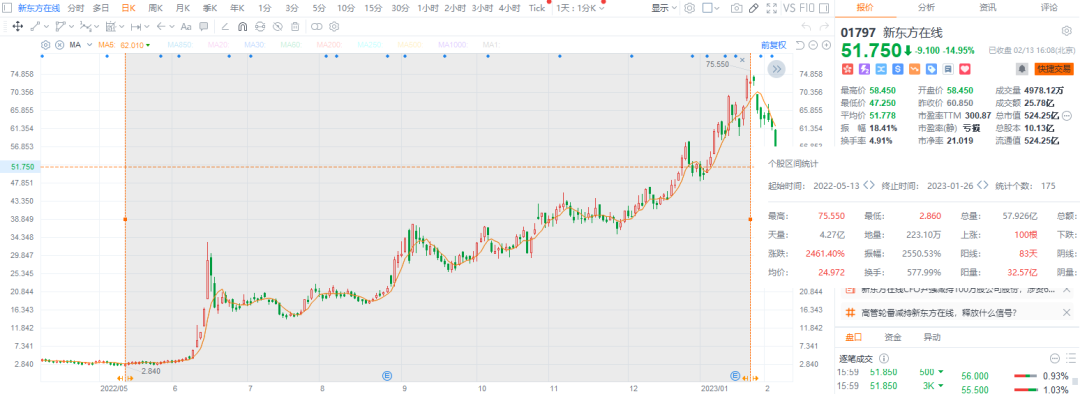Take a chart screenshot with camera icon

pos(737,8)
